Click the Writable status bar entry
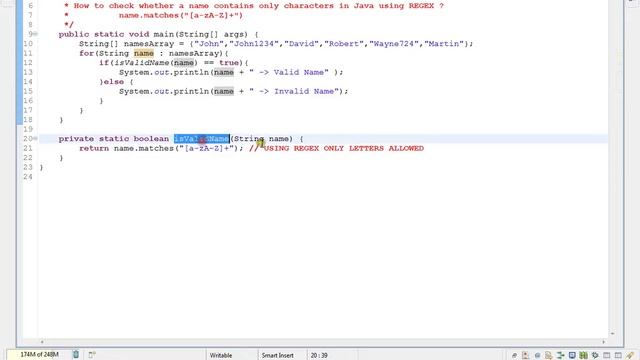Image resolution: width=640 pixels, height=360 pixels. point(221,355)
